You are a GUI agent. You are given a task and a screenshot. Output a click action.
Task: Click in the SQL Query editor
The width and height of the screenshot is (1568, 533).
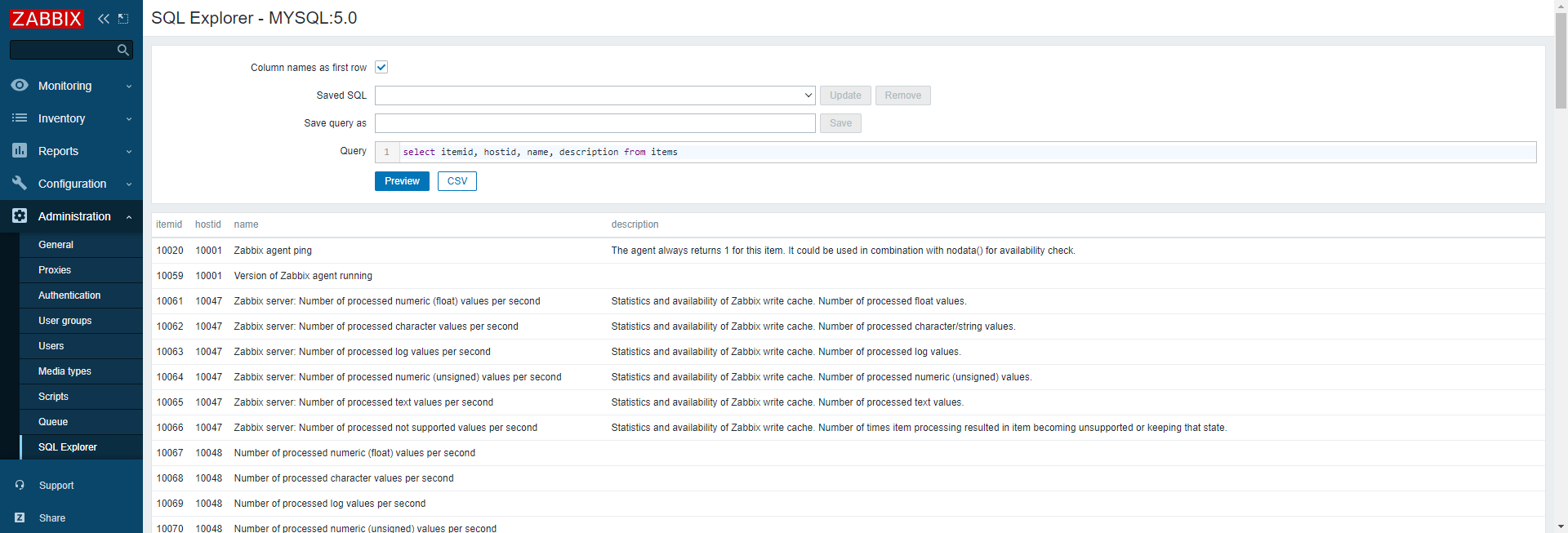[x=967, y=152]
